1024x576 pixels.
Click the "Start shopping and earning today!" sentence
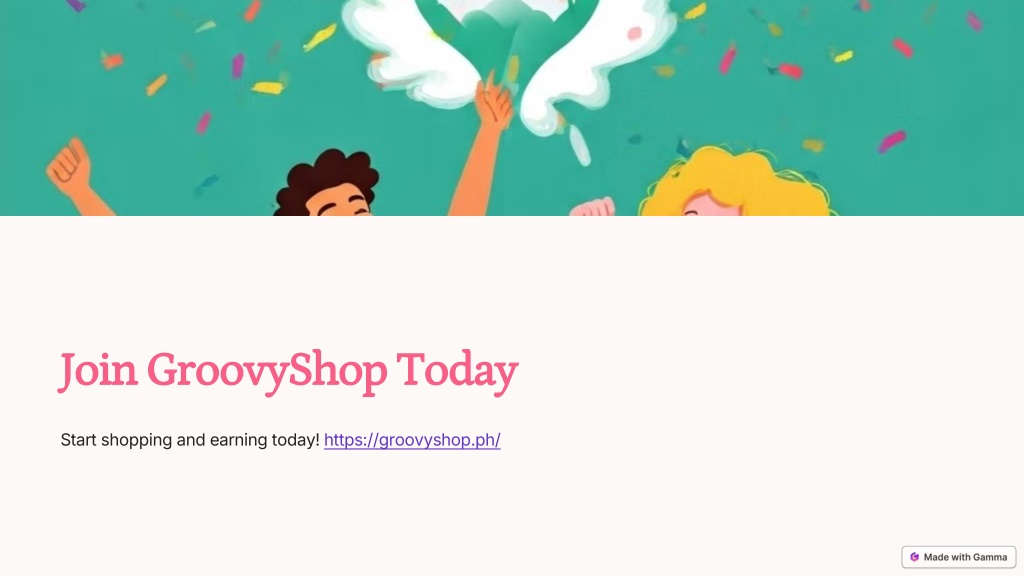[x=190, y=440]
